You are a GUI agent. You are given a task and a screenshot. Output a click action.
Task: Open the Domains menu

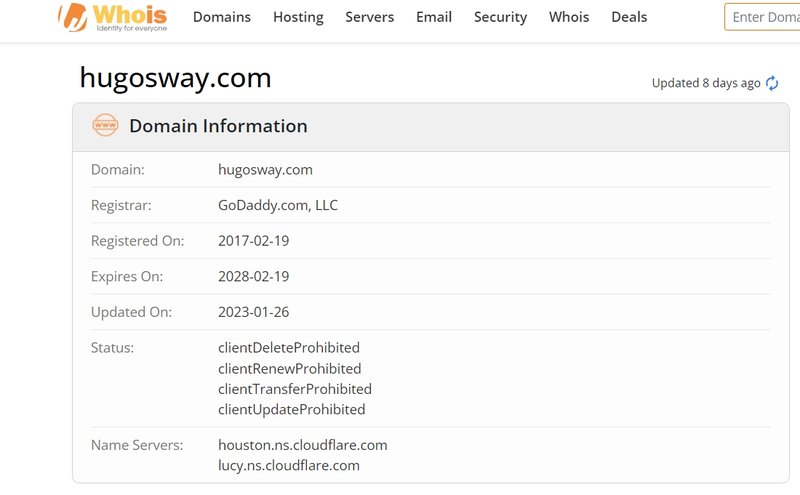[222, 17]
